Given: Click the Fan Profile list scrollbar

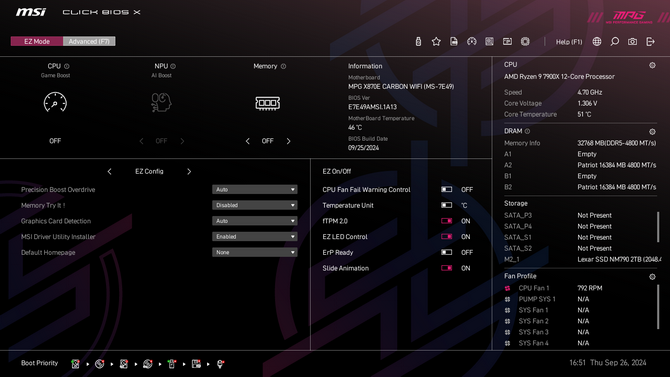Looking at the screenshot, I should point(658,306).
